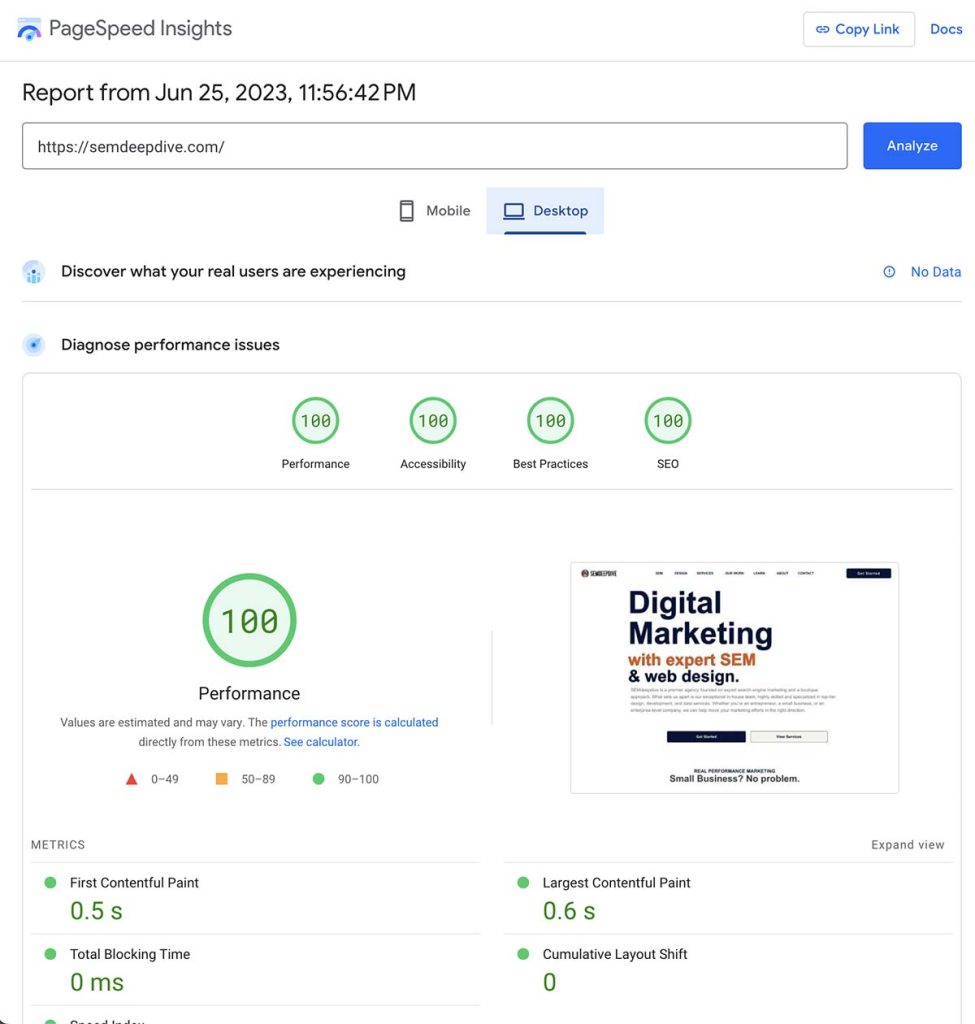Click the PageSpeed Insights logo icon
The image size is (975, 1024).
point(29,29)
